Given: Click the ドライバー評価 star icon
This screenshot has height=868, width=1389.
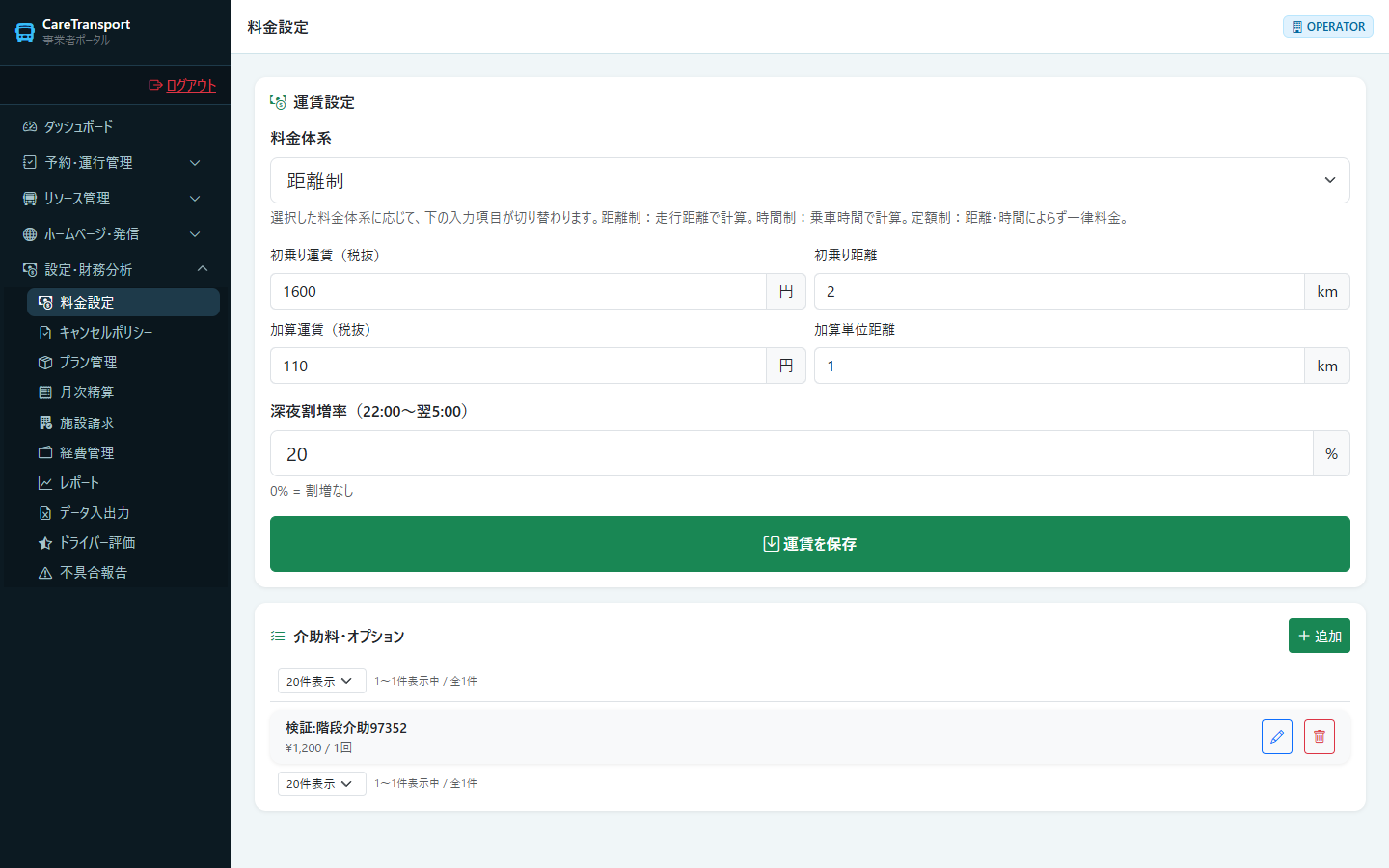Looking at the screenshot, I should [x=45, y=542].
